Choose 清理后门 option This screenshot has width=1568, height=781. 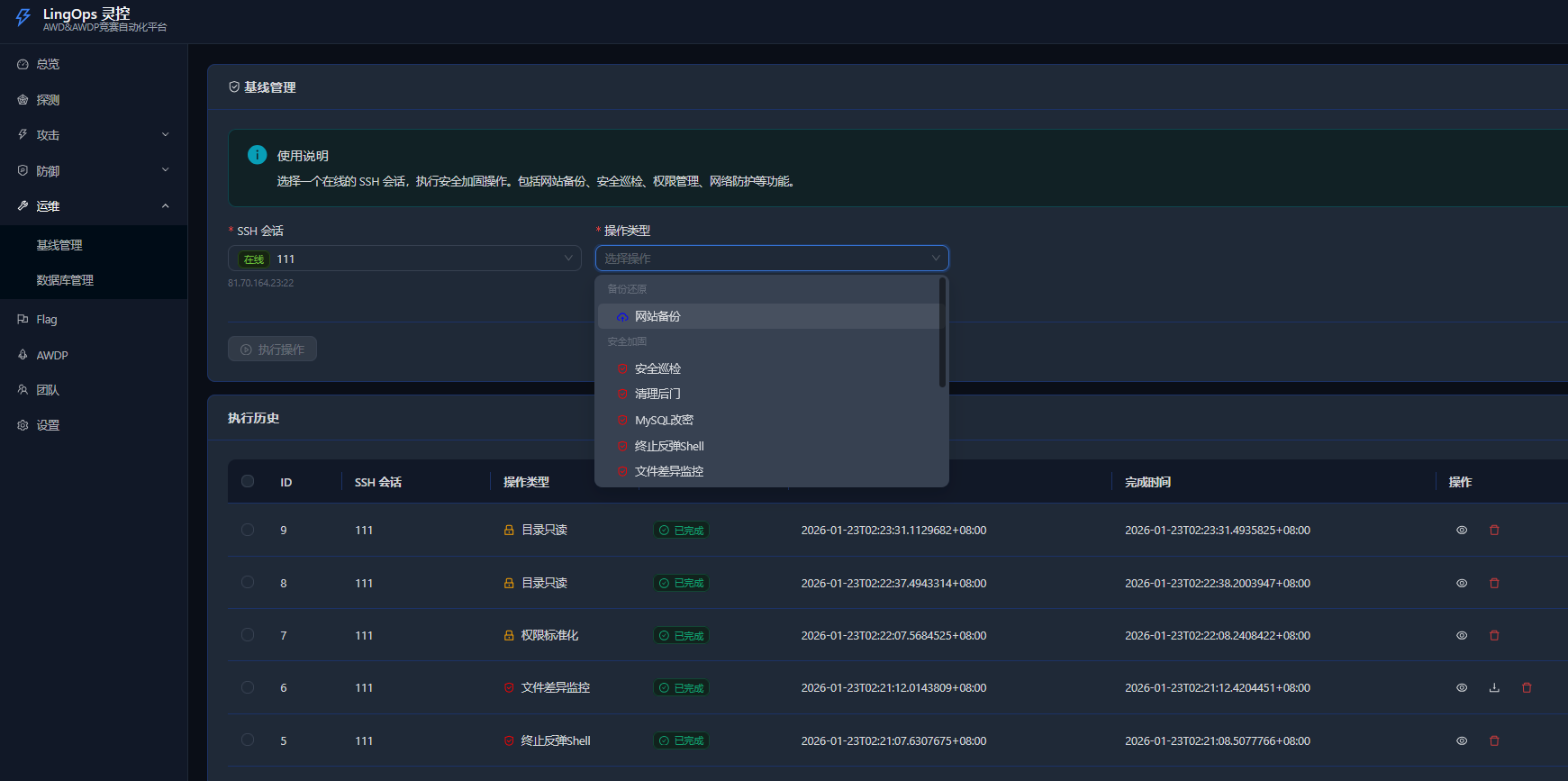point(768,394)
